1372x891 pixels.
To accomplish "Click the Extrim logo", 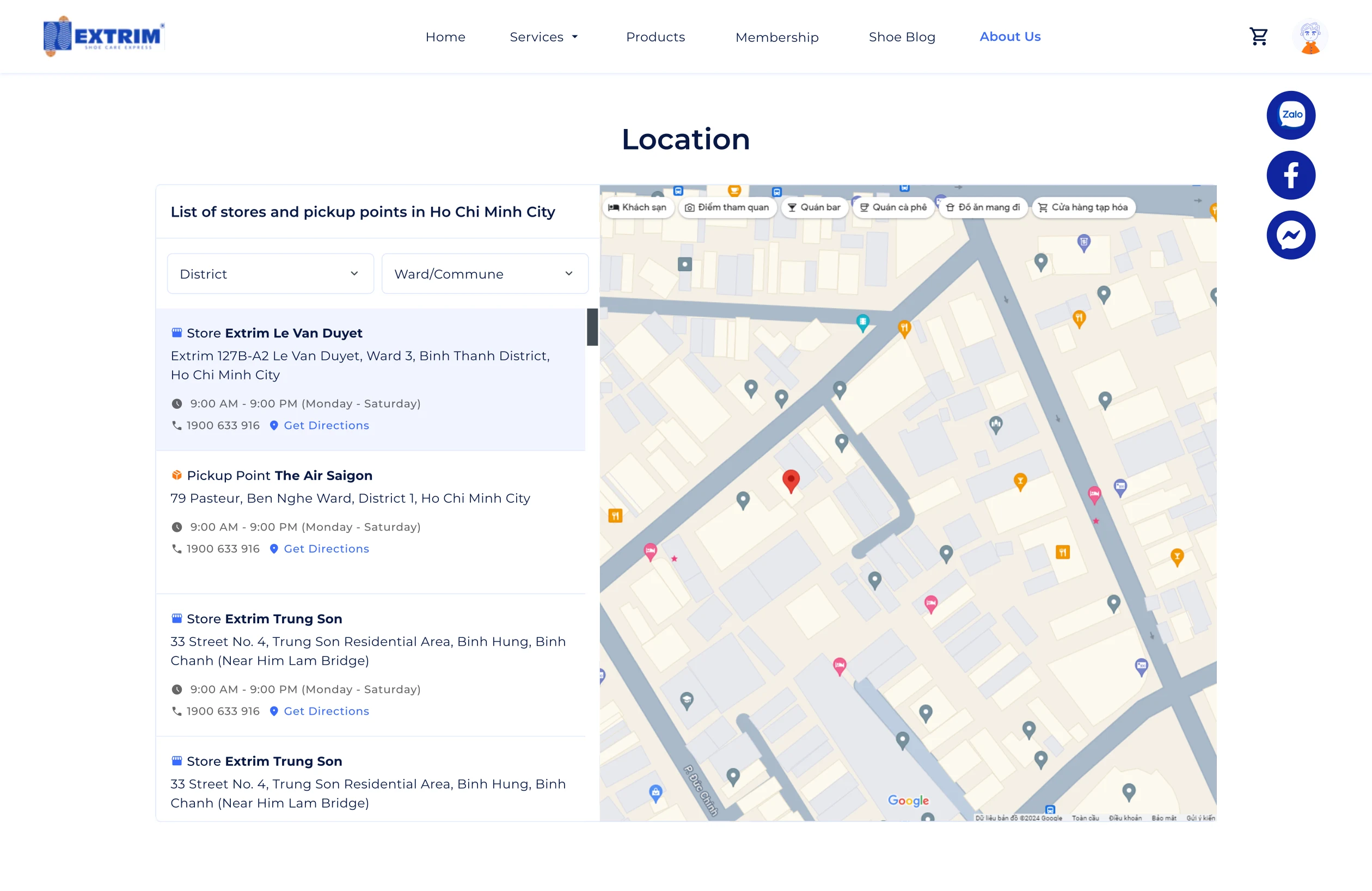I will pyautogui.click(x=104, y=36).
